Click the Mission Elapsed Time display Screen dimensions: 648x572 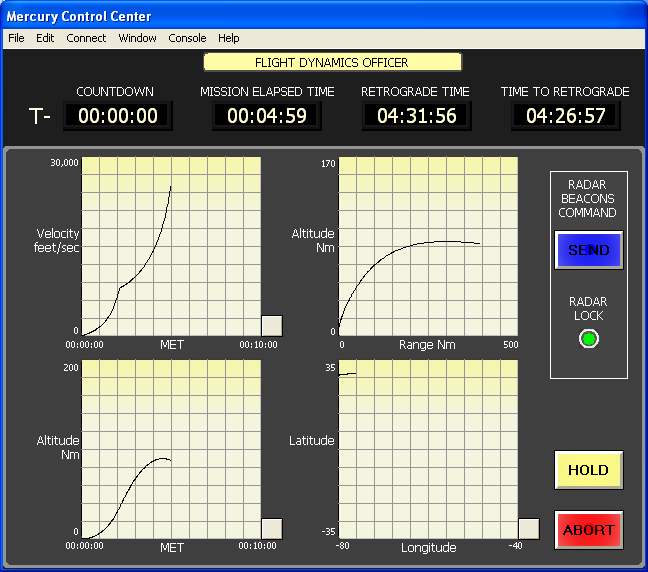[267, 116]
